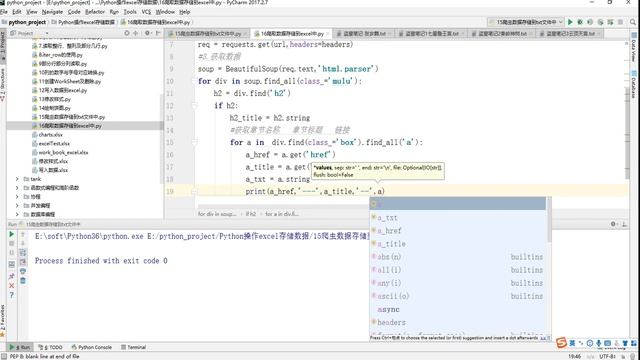The width and height of the screenshot is (640, 360).
Task: Hide the Project panel with the hide icon
Action: point(158,33)
